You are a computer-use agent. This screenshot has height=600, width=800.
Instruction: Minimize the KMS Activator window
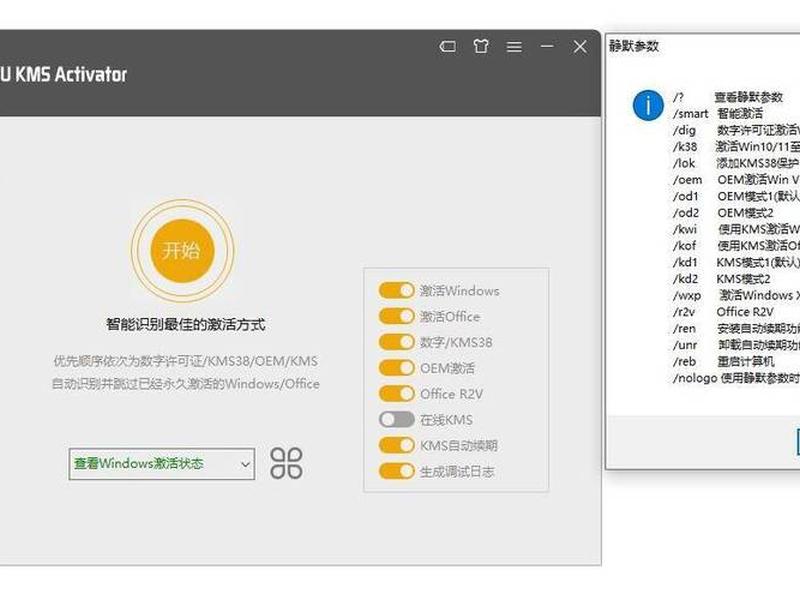point(547,46)
